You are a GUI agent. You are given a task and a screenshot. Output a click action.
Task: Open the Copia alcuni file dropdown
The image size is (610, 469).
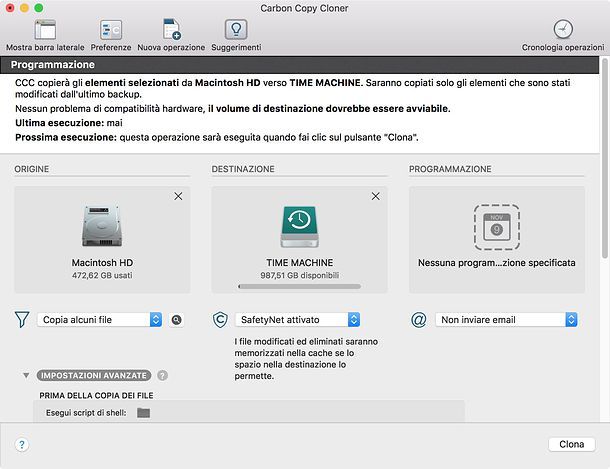click(x=100, y=320)
